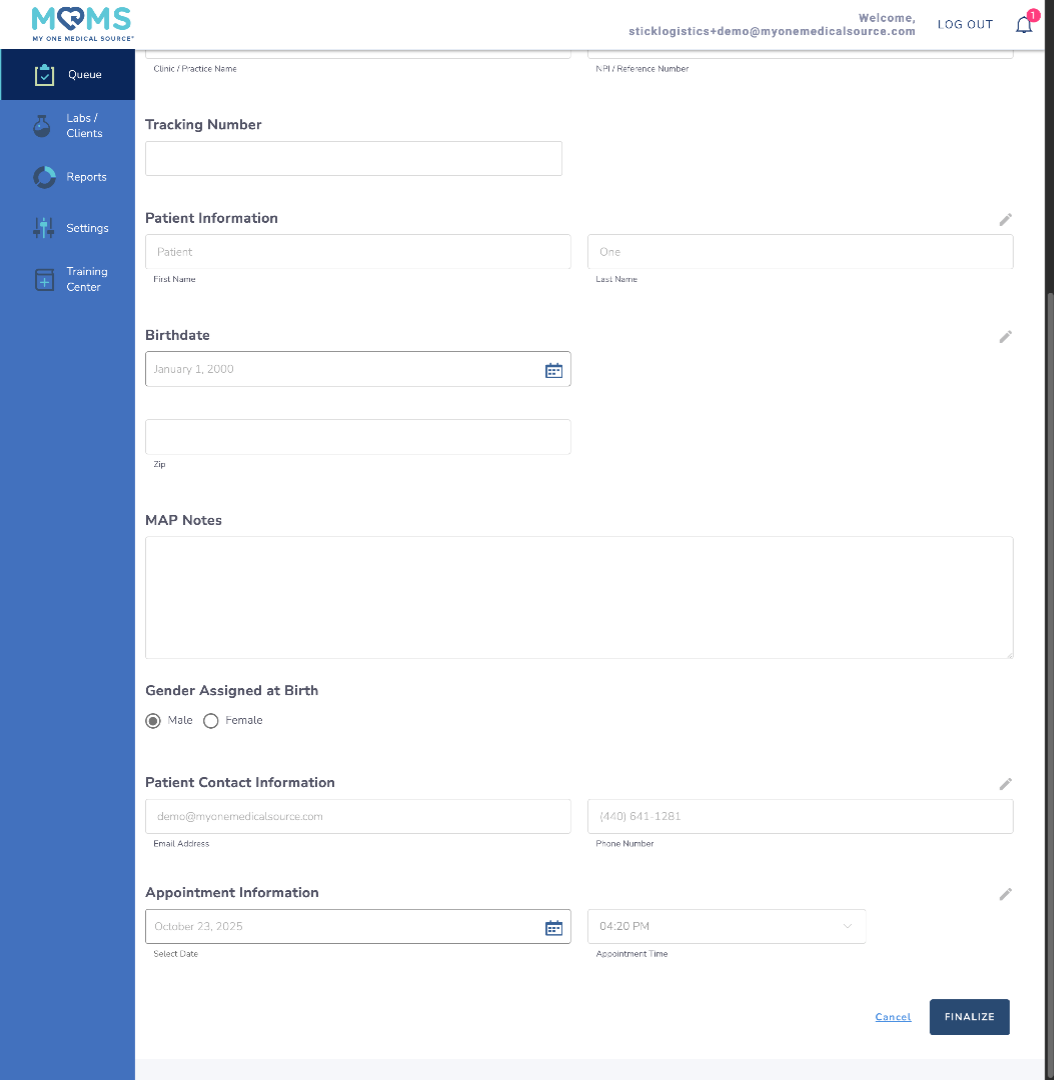1054x1080 pixels.
Task: Switch to the Queue section in sidebar
Action: pyautogui.click(x=44, y=74)
